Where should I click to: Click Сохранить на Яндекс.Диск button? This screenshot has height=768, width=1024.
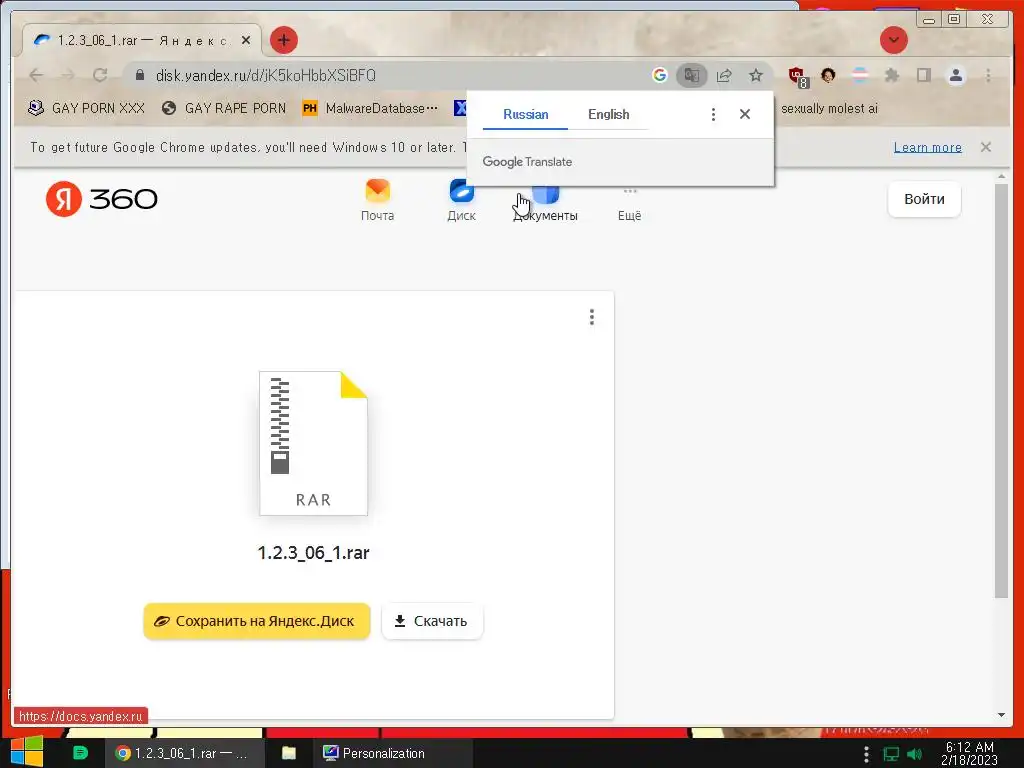tap(257, 621)
